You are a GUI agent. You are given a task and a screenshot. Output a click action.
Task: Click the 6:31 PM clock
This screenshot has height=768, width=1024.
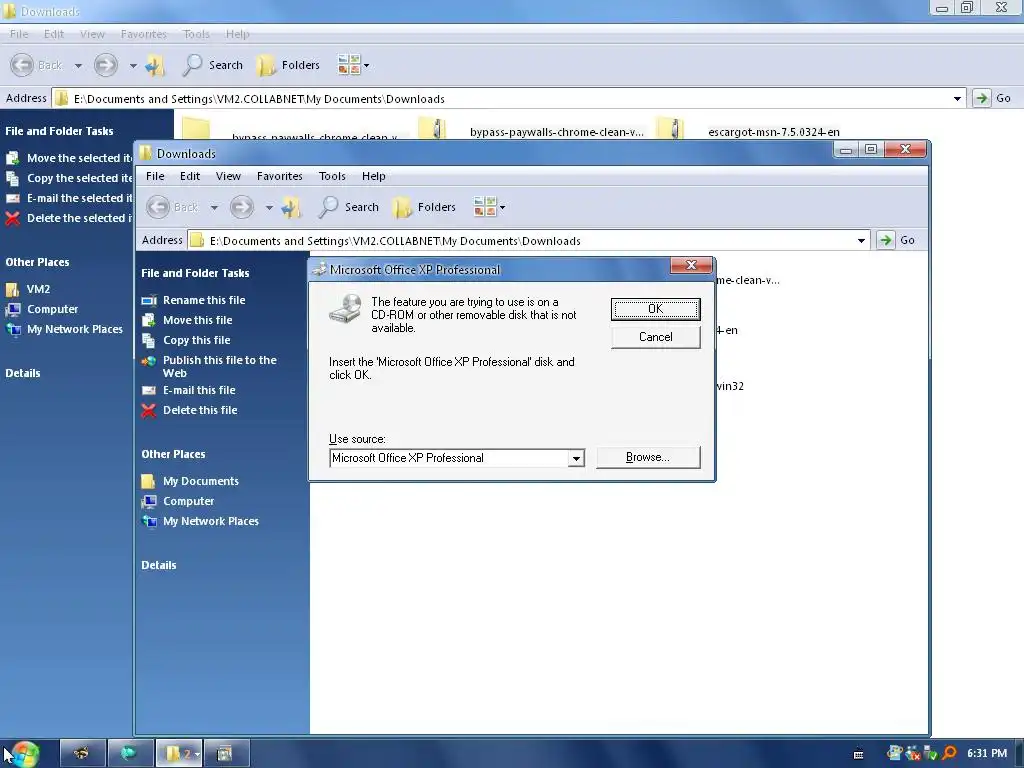pyautogui.click(x=987, y=754)
